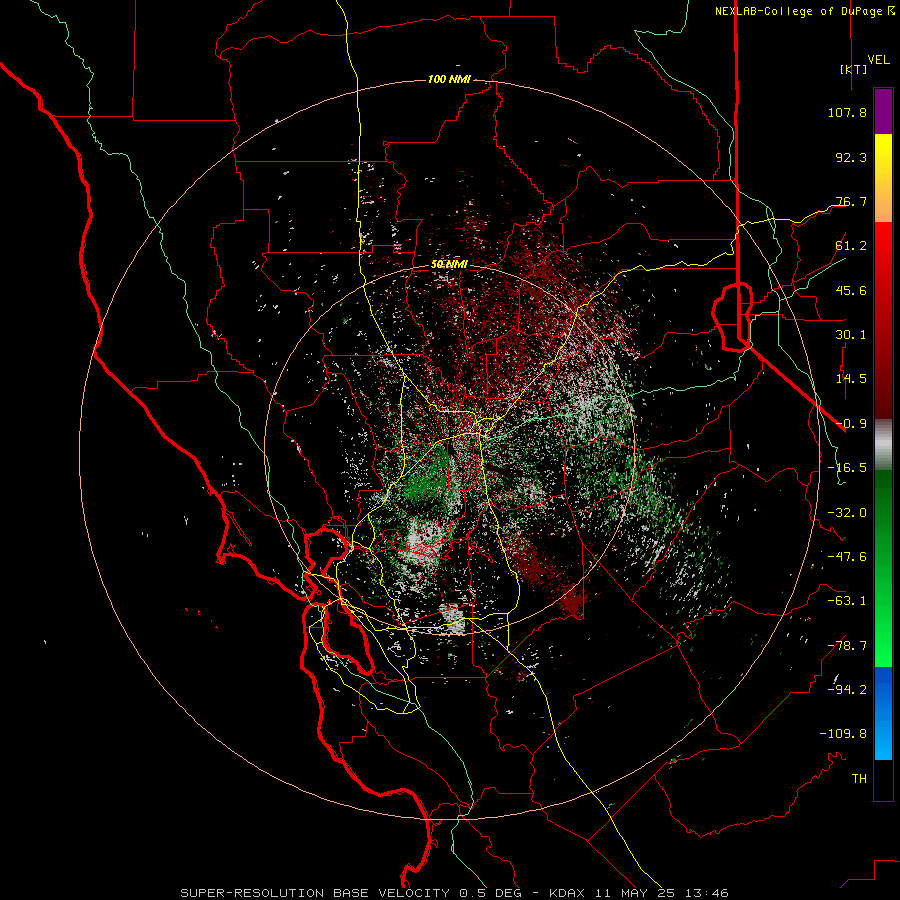This screenshot has height=900, width=900.
Task: Click the TH legend label
Action: (859, 779)
